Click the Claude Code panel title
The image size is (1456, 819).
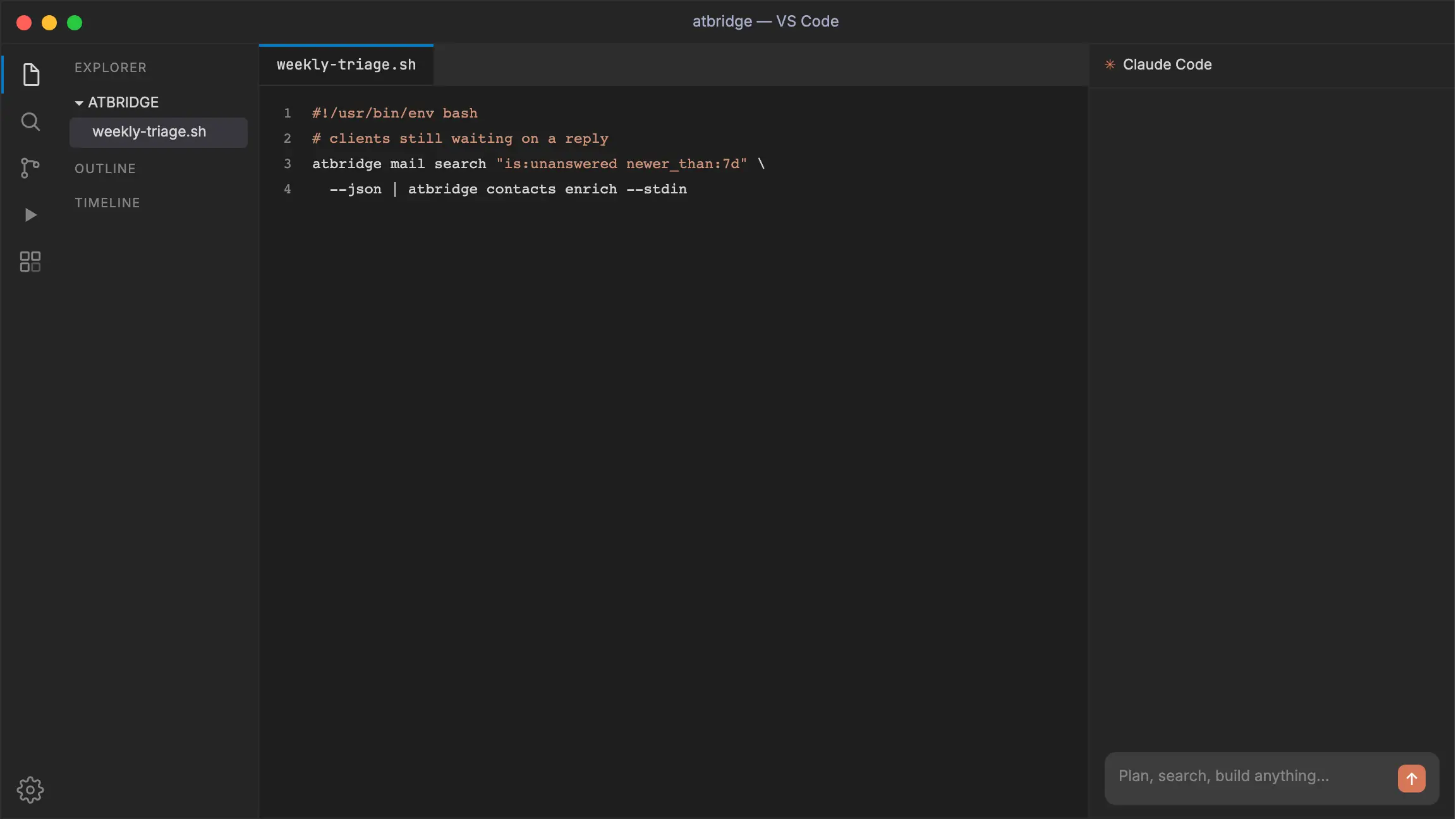1167,64
